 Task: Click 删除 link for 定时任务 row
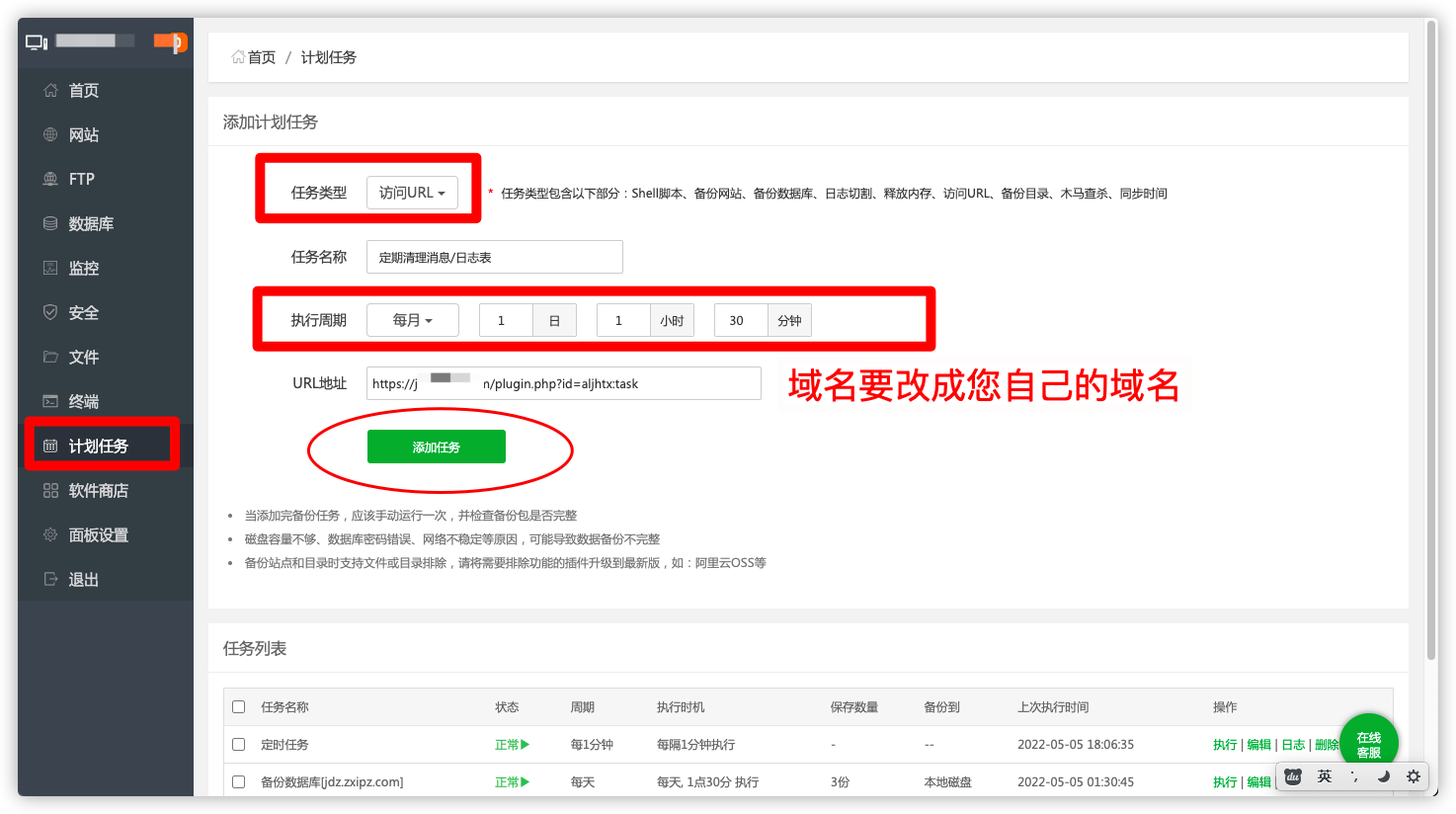pyautogui.click(x=1327, y=745)
